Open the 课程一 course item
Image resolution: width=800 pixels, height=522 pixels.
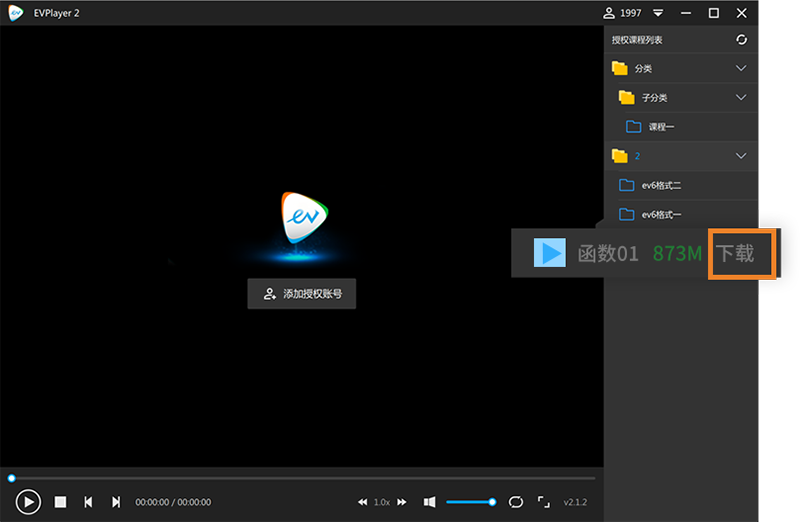tap(681, 127)
